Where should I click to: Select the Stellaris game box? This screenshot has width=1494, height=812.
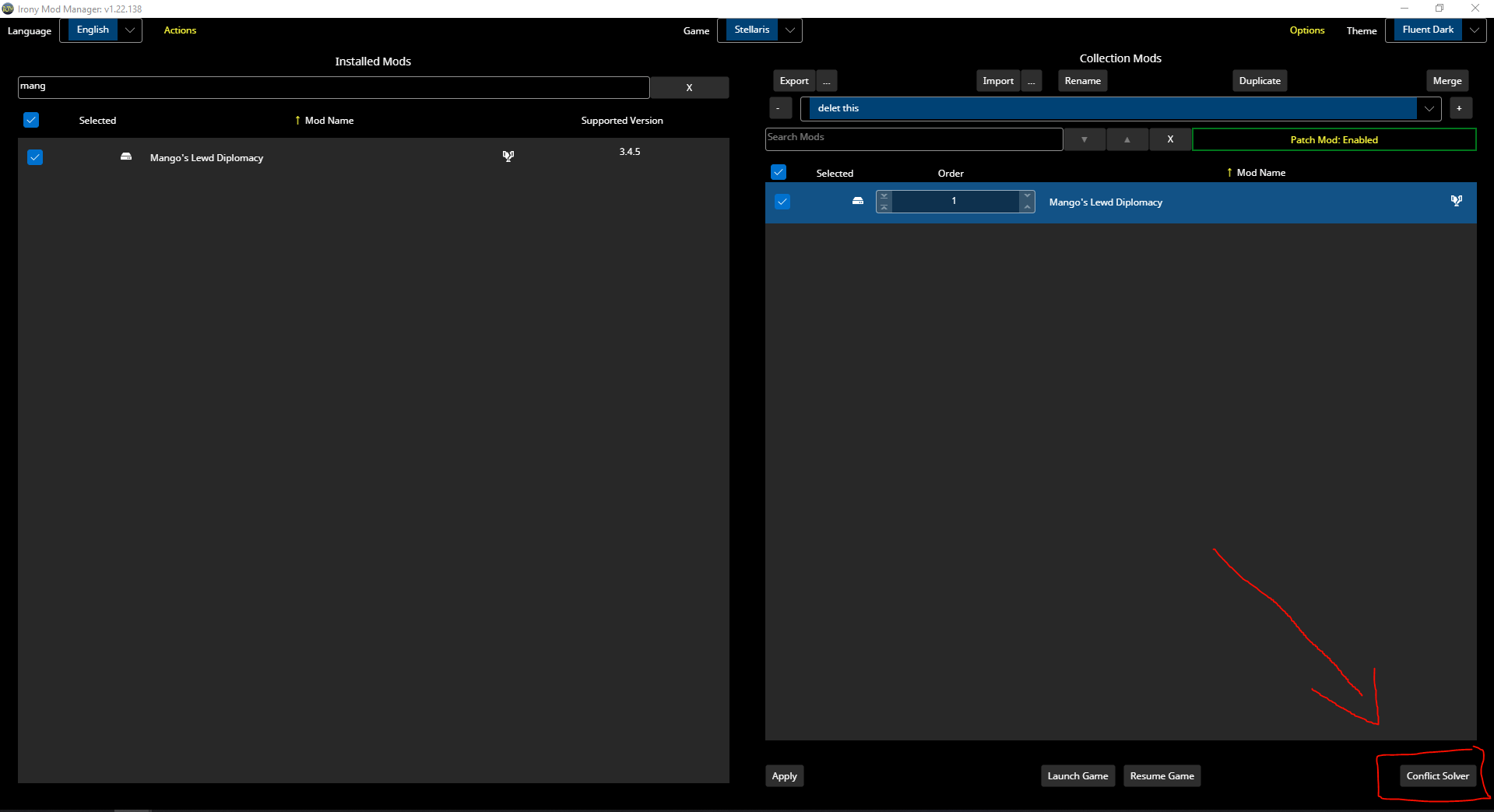click(x=752, y=30)
